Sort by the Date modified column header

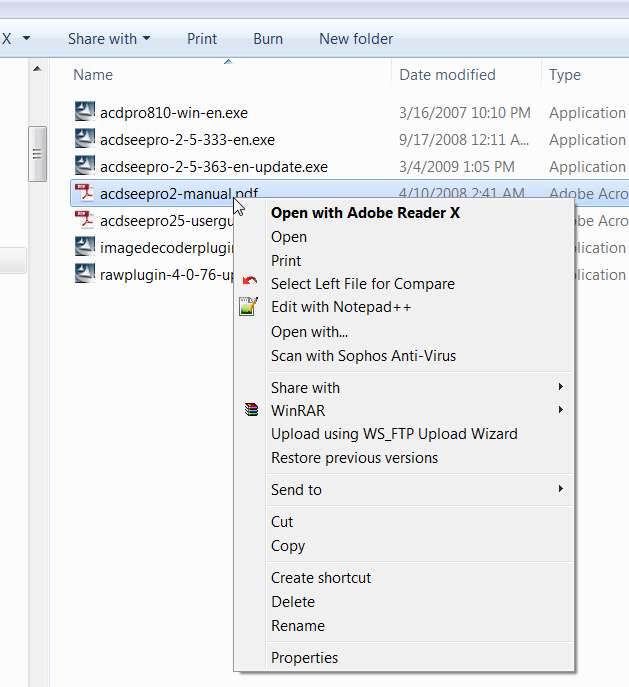(447, 75)
